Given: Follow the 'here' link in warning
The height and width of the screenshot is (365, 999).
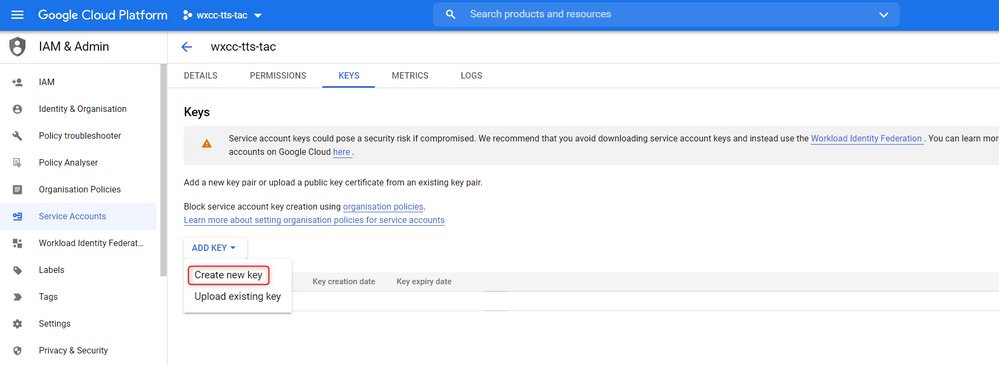Looking at the screenshot, I should (x=341, y=152).
